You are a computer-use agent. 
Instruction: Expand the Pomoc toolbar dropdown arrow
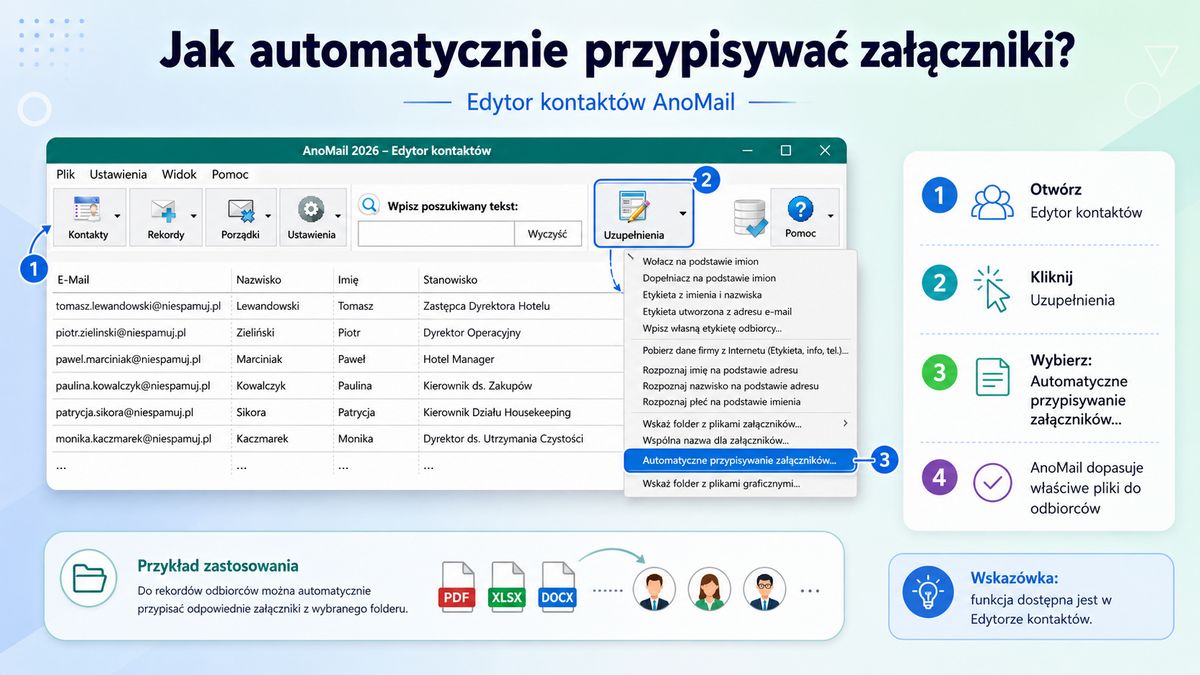click(x=830, y=215)
